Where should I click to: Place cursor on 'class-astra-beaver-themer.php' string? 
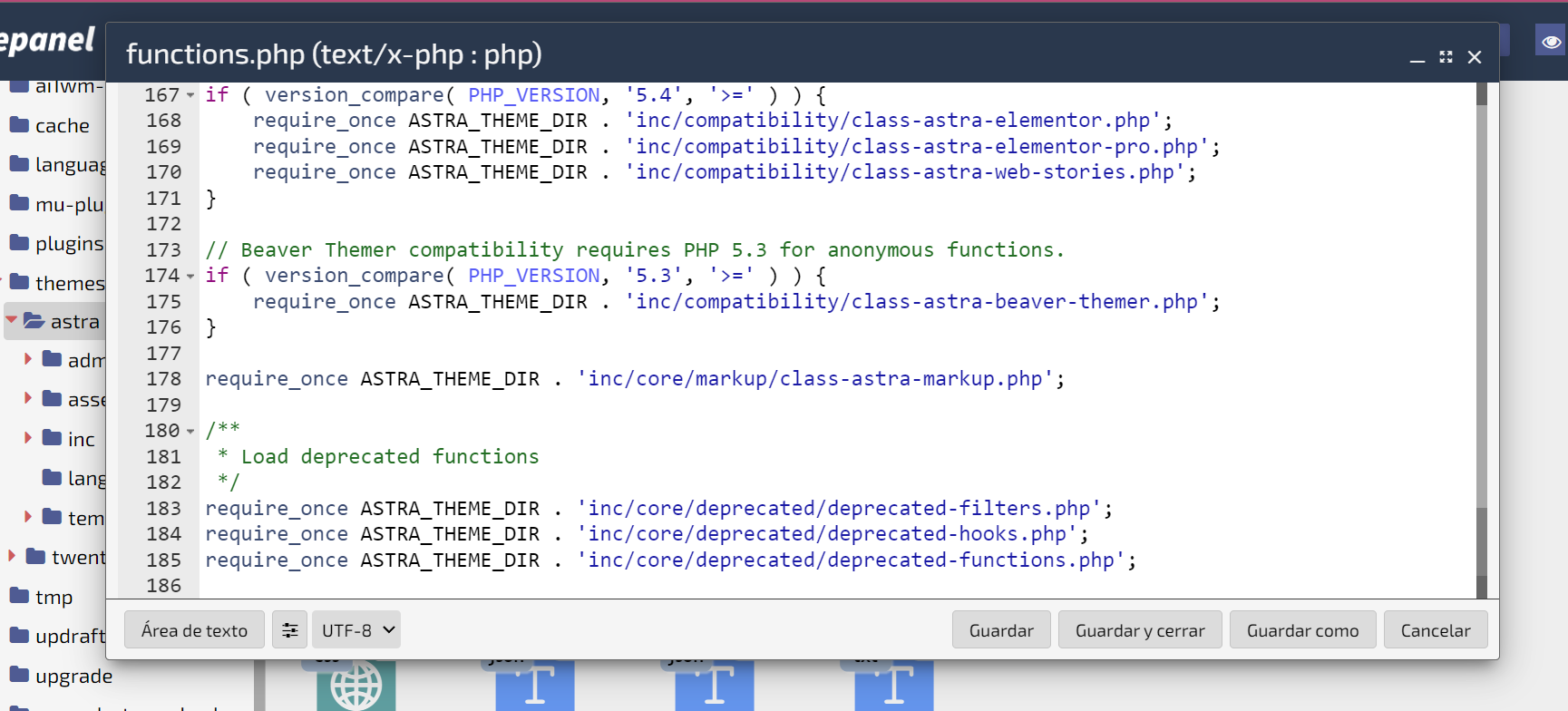(x=917, y=302)
